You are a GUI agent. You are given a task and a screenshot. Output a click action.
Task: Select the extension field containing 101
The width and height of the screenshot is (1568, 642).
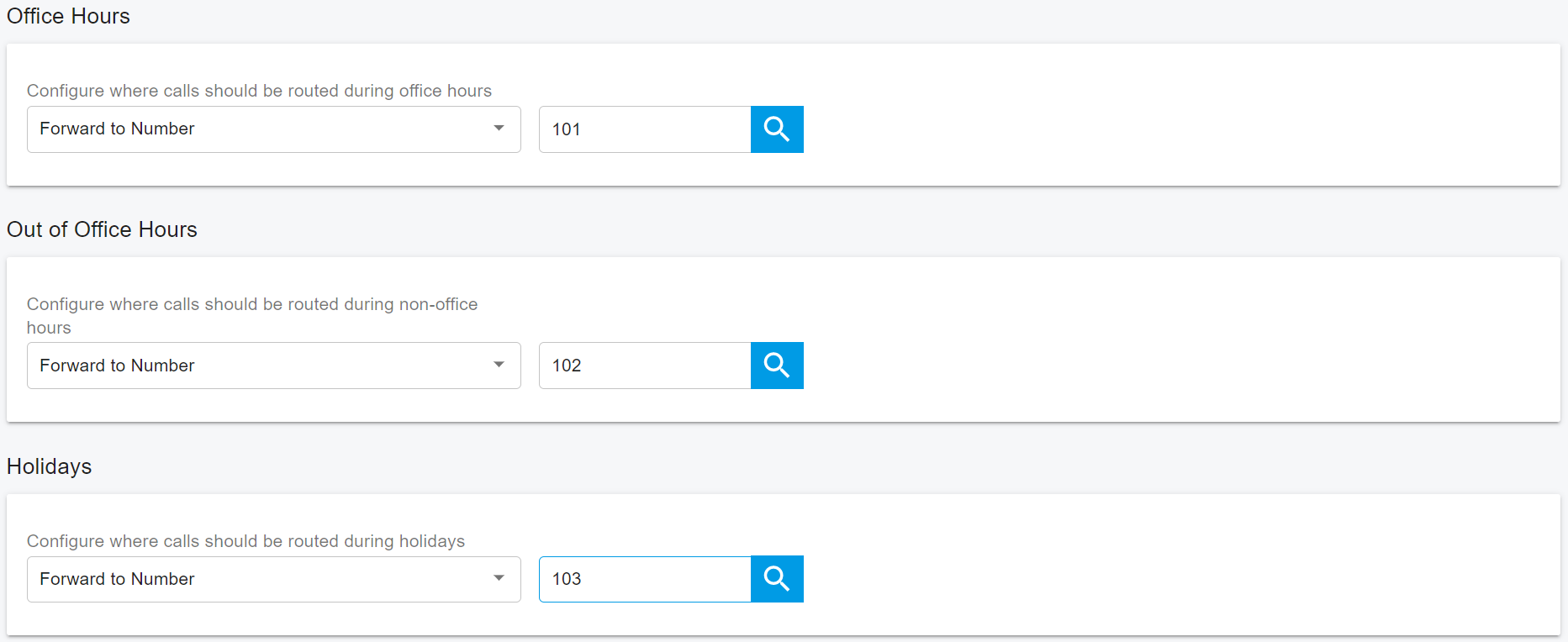pos(644,129)
